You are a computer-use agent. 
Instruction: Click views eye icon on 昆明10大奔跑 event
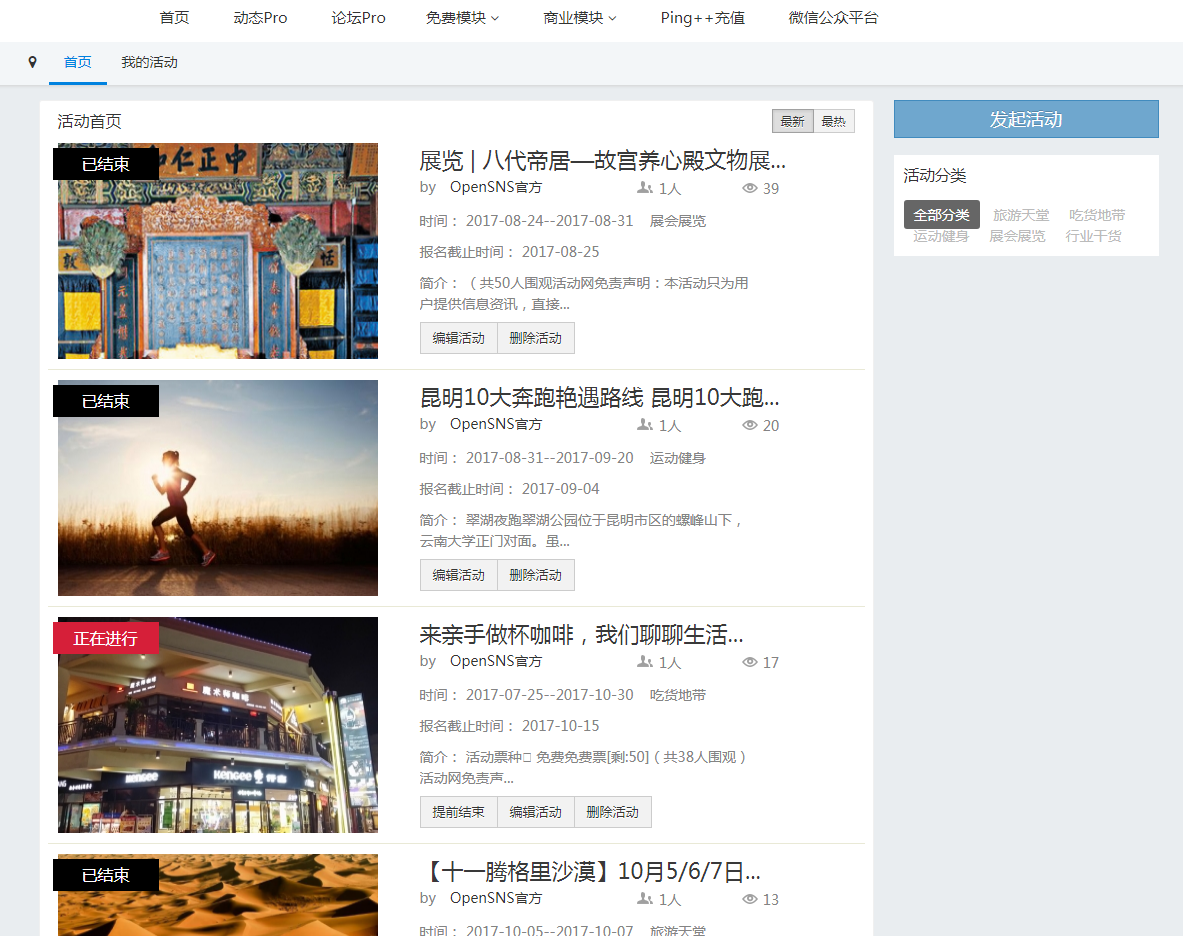click(749, 425)
